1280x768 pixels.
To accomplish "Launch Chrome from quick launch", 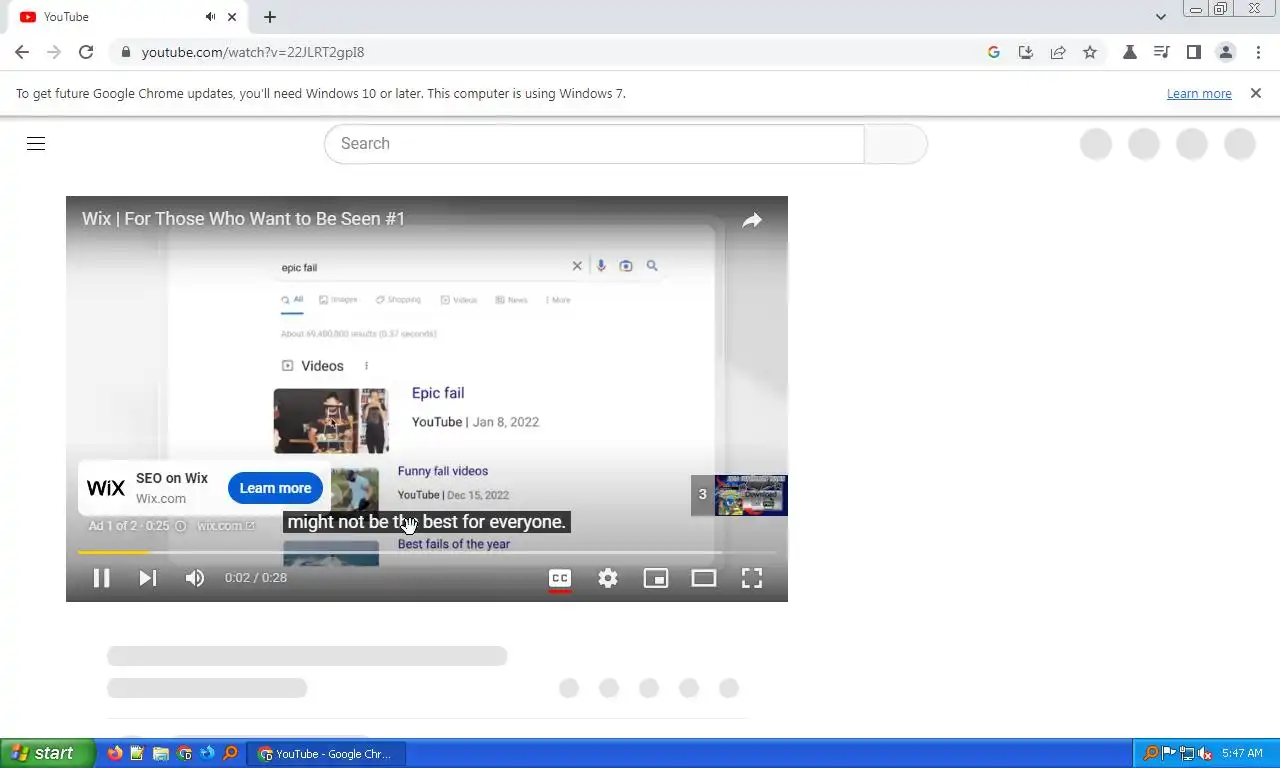I will pos(184,753).
